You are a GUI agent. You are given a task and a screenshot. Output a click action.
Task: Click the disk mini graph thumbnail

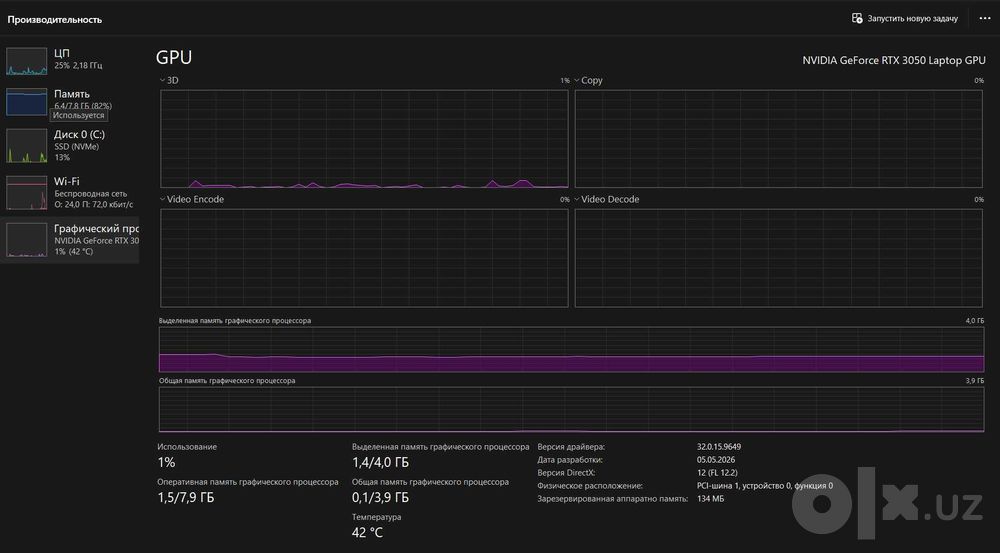tap(27, 145)
